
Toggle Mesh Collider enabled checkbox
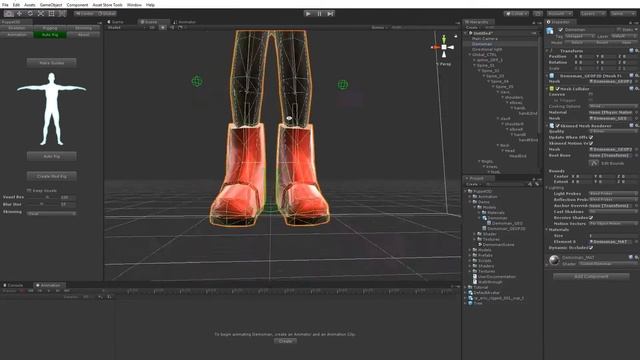(558, 89)
